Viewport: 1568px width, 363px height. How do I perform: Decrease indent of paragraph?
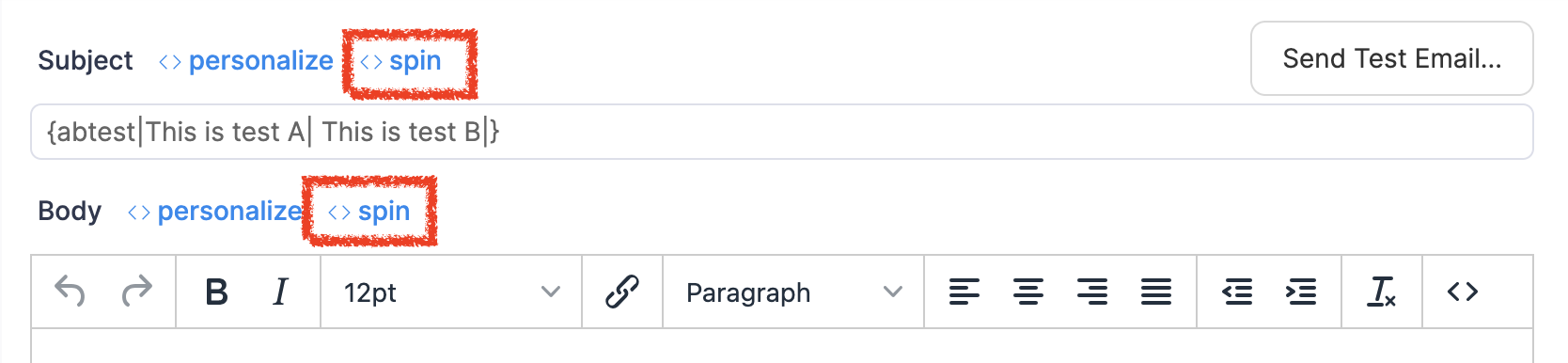(x=1237, y=292)
